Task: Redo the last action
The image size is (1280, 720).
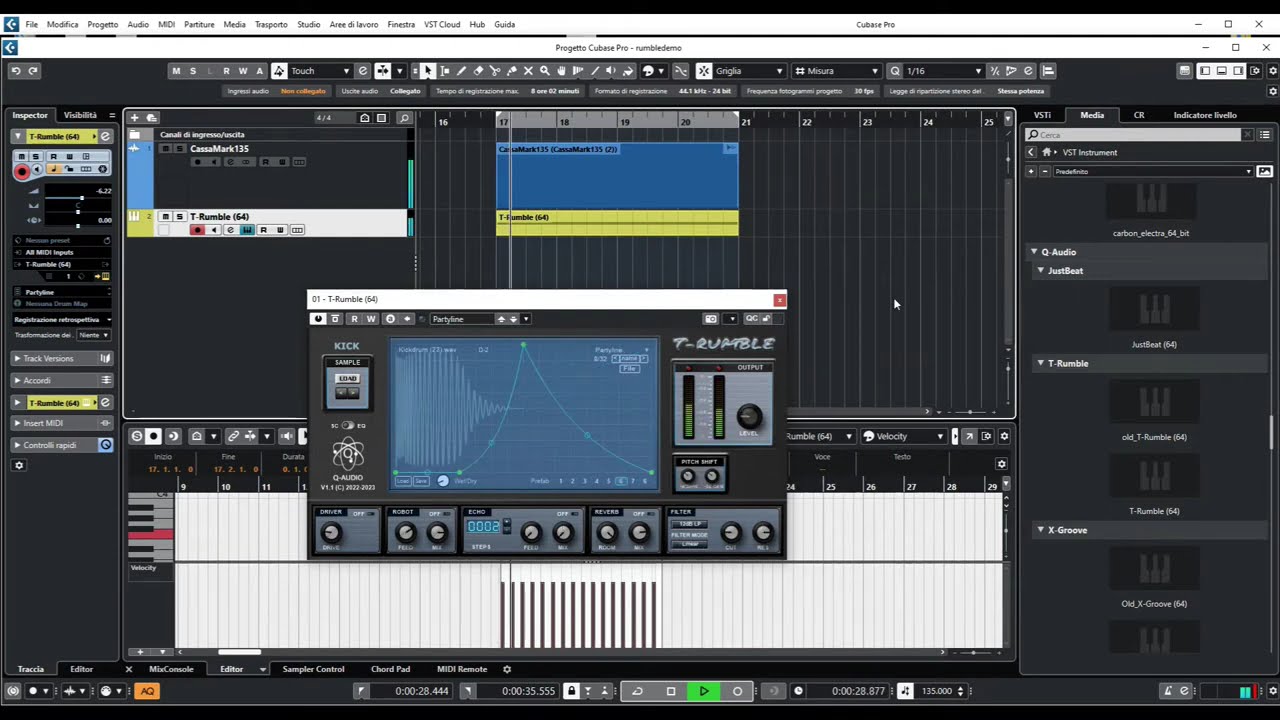Action: point(33,71)
